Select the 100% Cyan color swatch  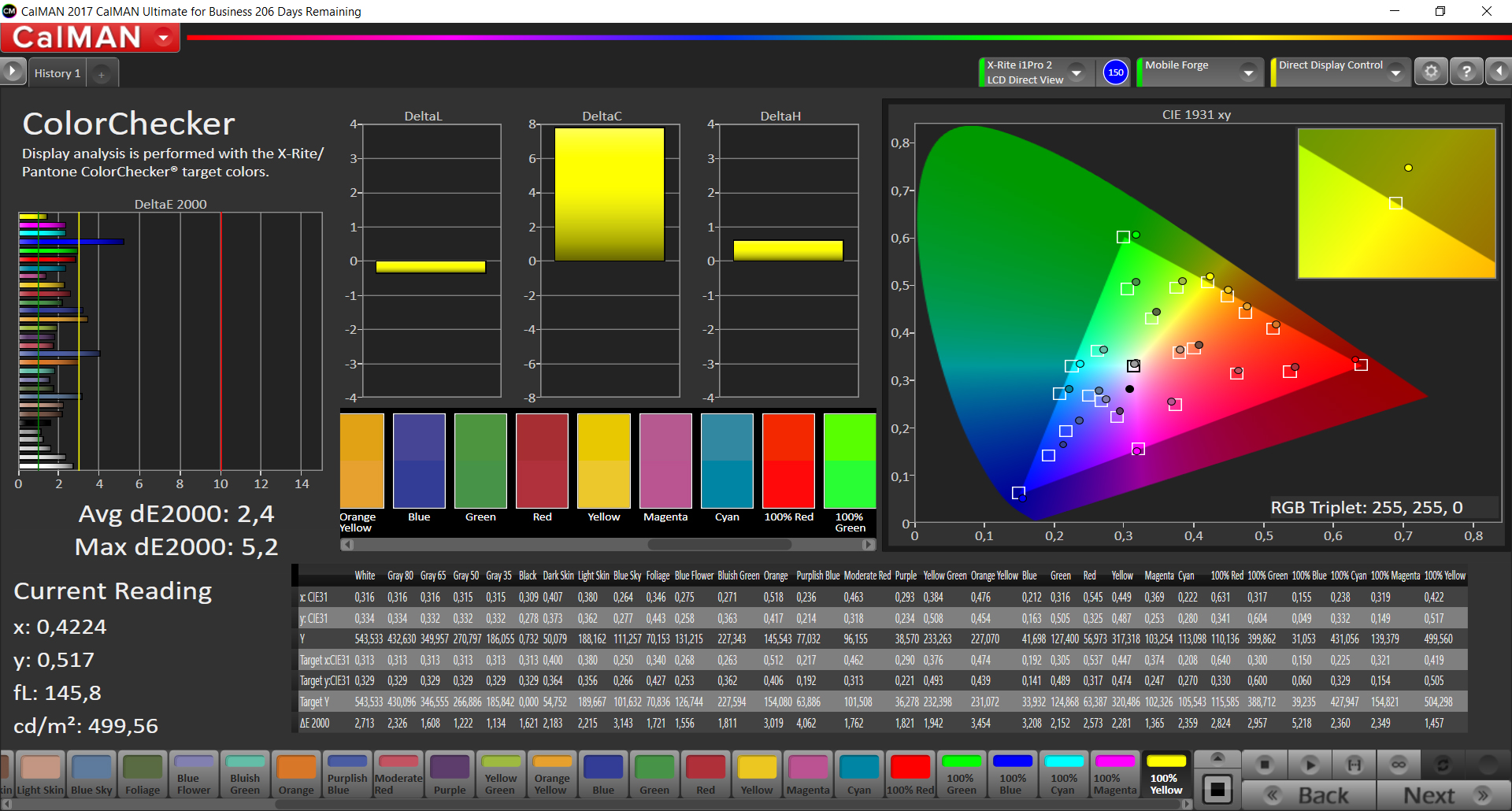pyautogui.click(x=1063, y=774)
